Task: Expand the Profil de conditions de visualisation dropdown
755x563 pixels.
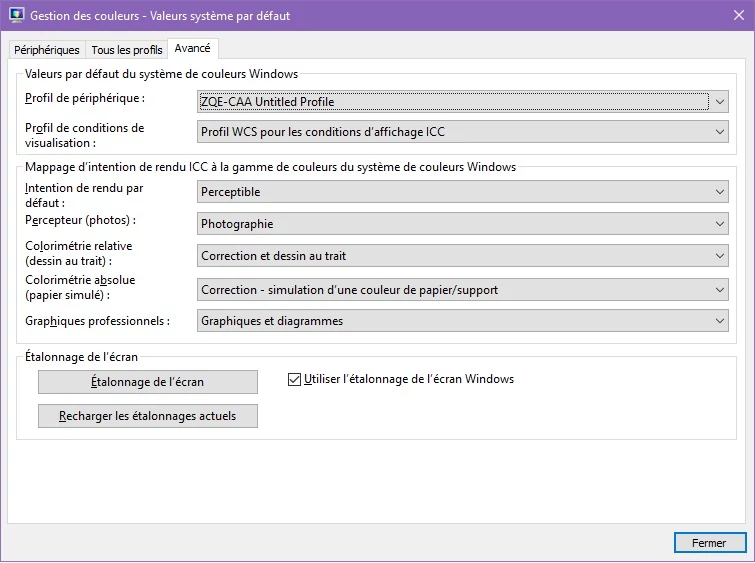Action: (x=463, y=131)
